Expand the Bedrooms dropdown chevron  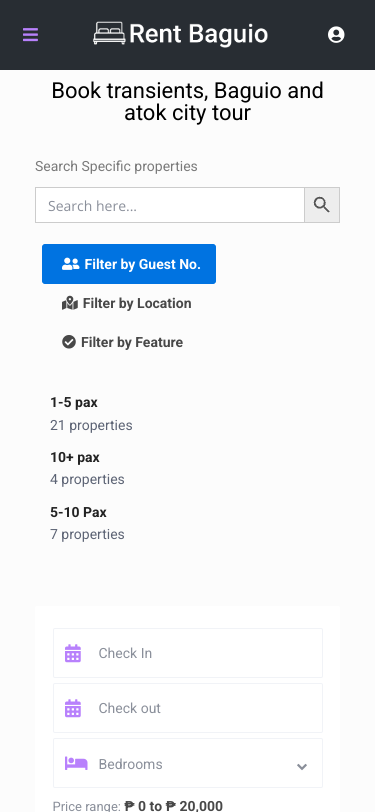pos(302,766)
